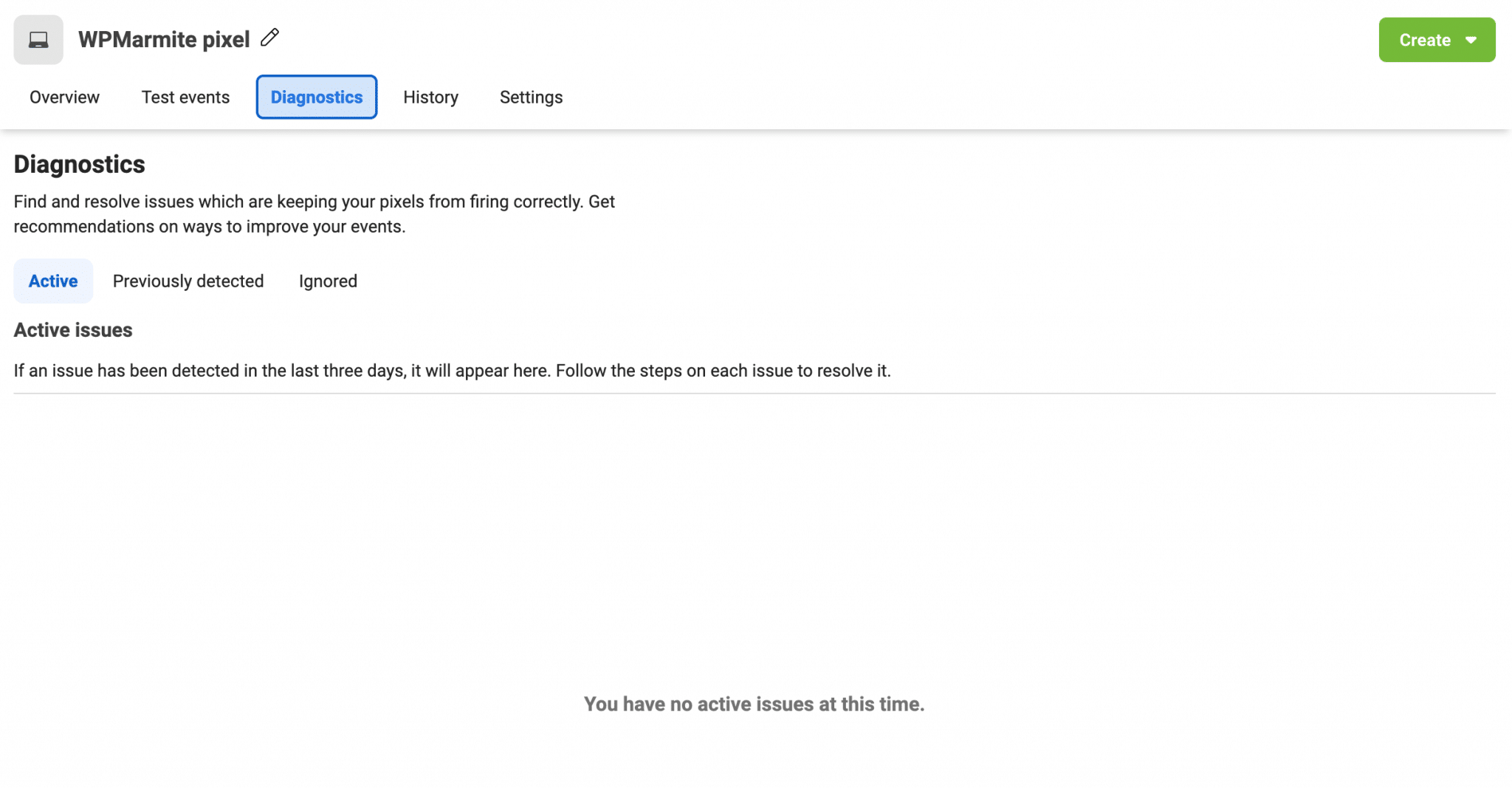Open the Create dropdown arrow
1512x788 pixels.
click(x=1472, y=40)
